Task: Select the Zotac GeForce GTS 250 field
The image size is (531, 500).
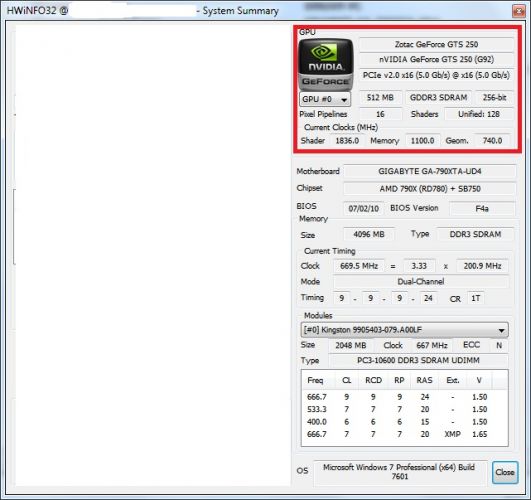Action: click(437, 44)
